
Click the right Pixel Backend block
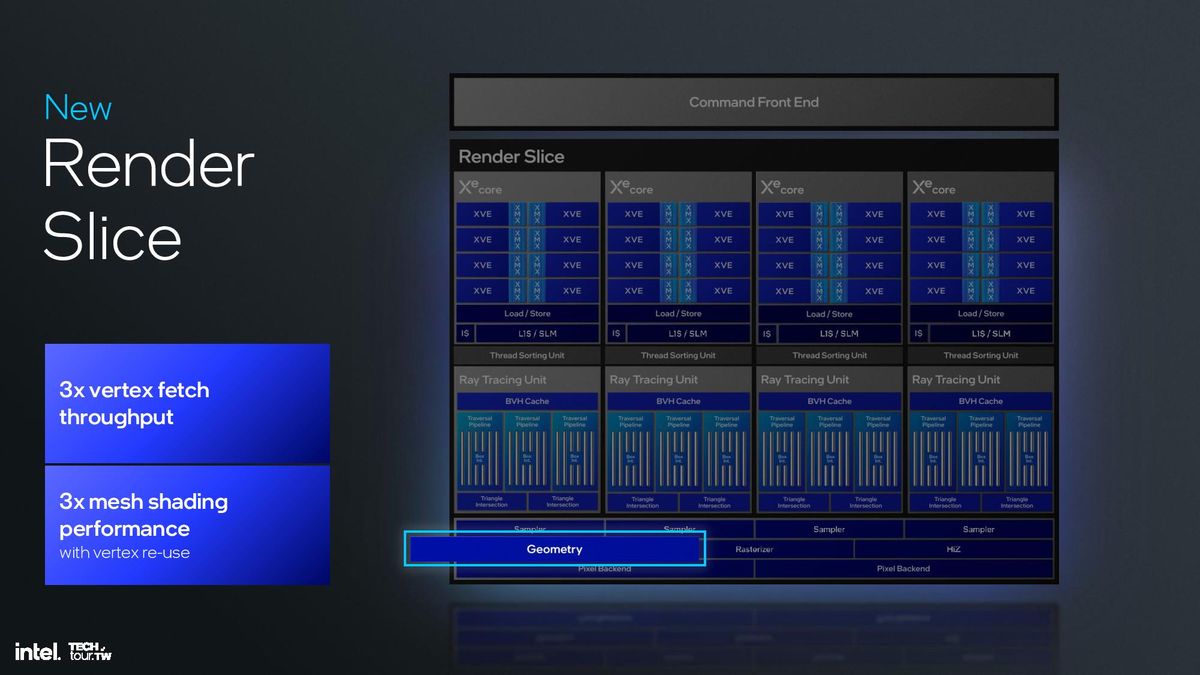[x=904, y=568]
